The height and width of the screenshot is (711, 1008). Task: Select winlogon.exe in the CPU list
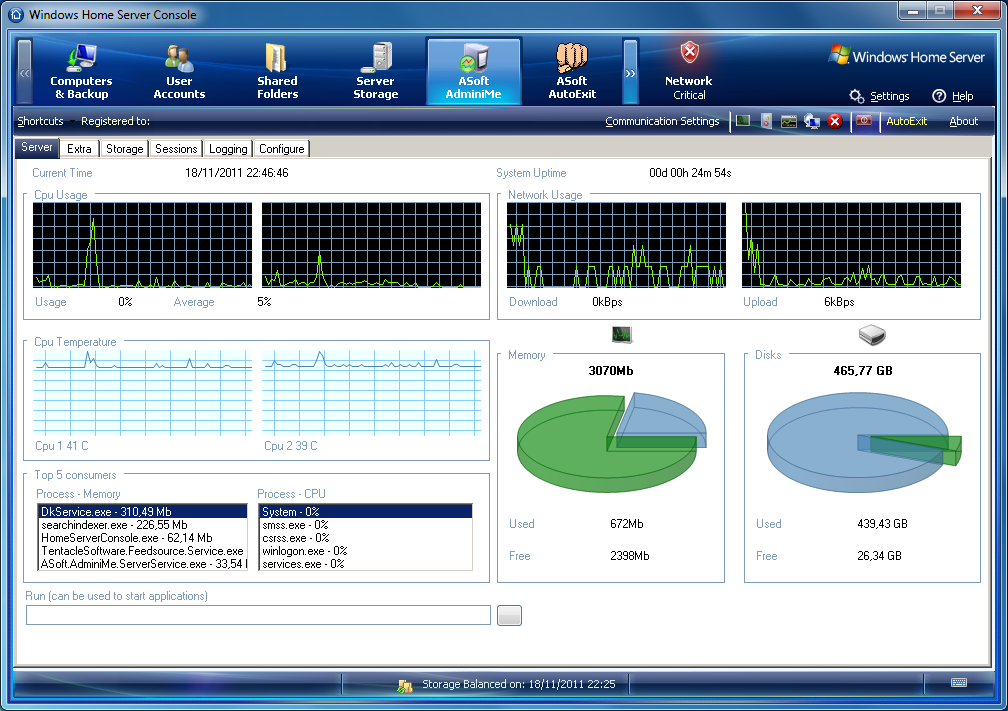click(366, 551)
